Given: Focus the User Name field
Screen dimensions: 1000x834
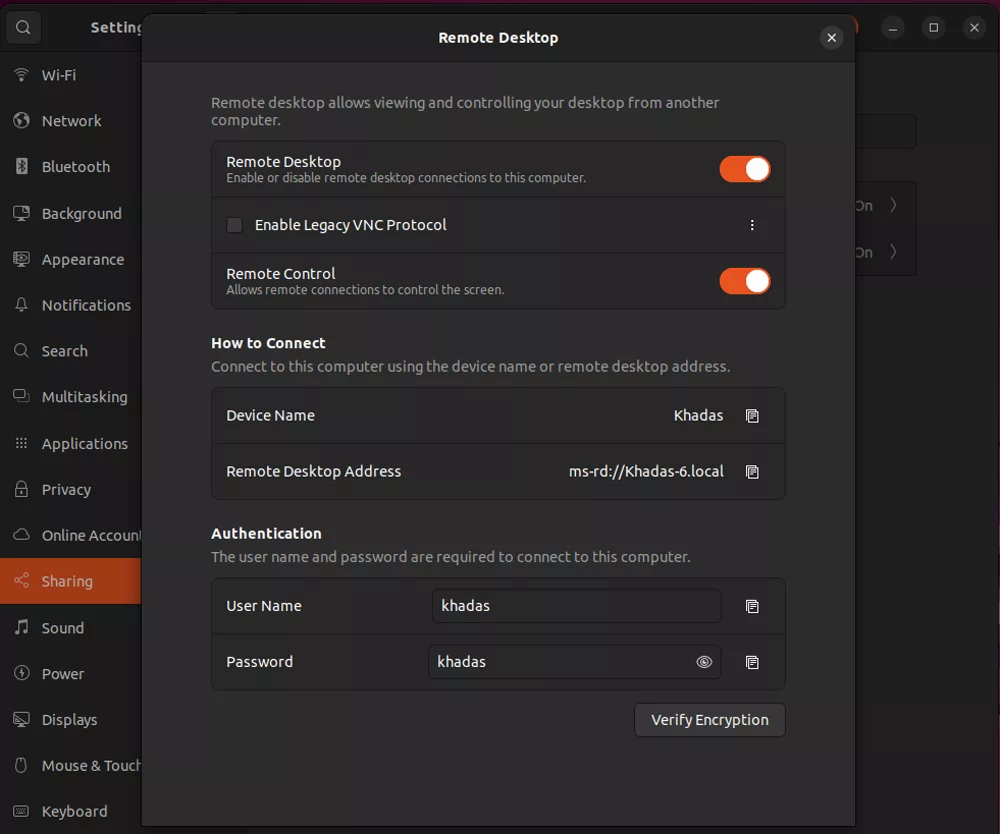Looking at the screenshot, I should pos(577,606).
